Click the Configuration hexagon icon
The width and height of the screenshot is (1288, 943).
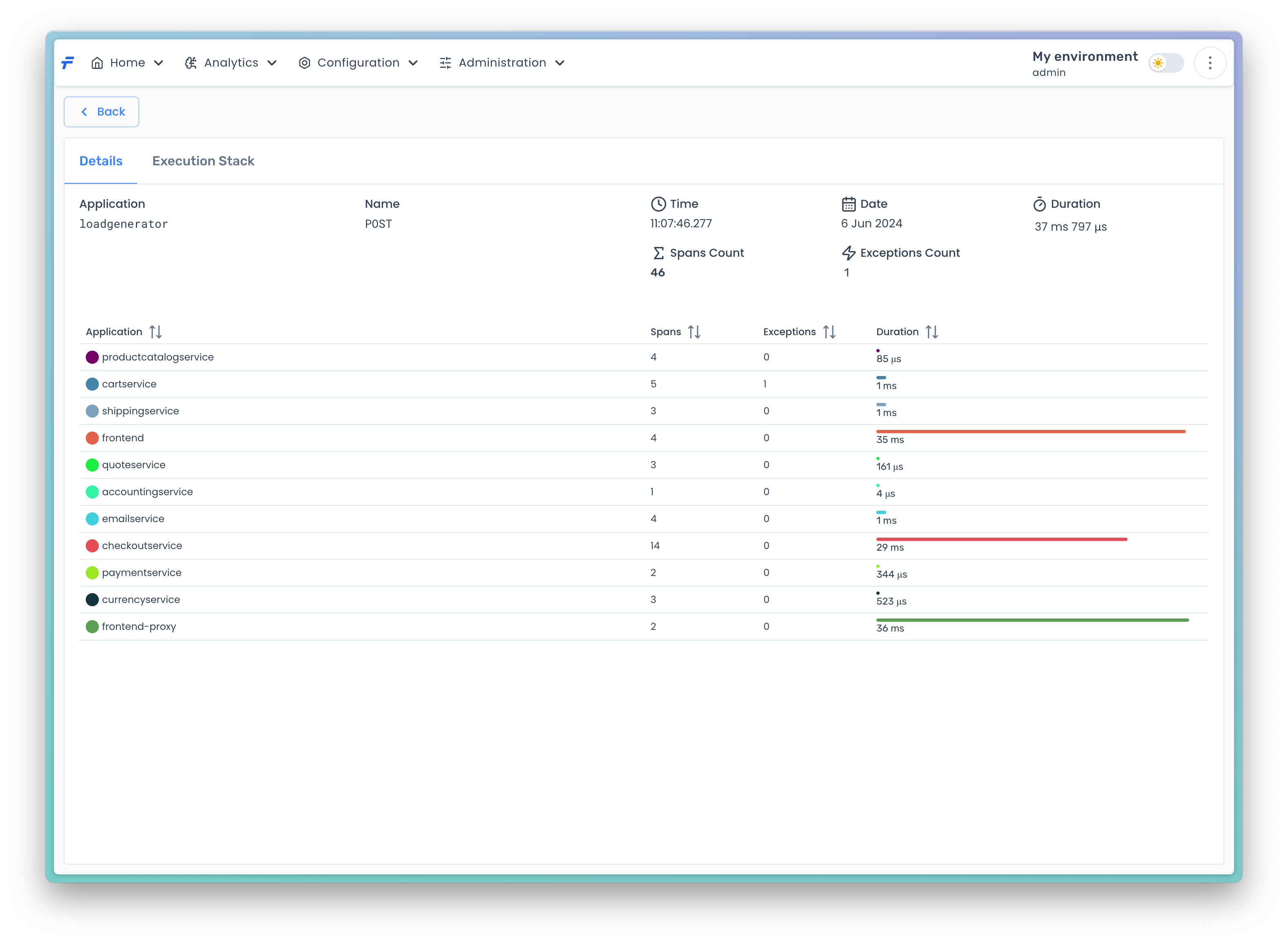[304, 63]
